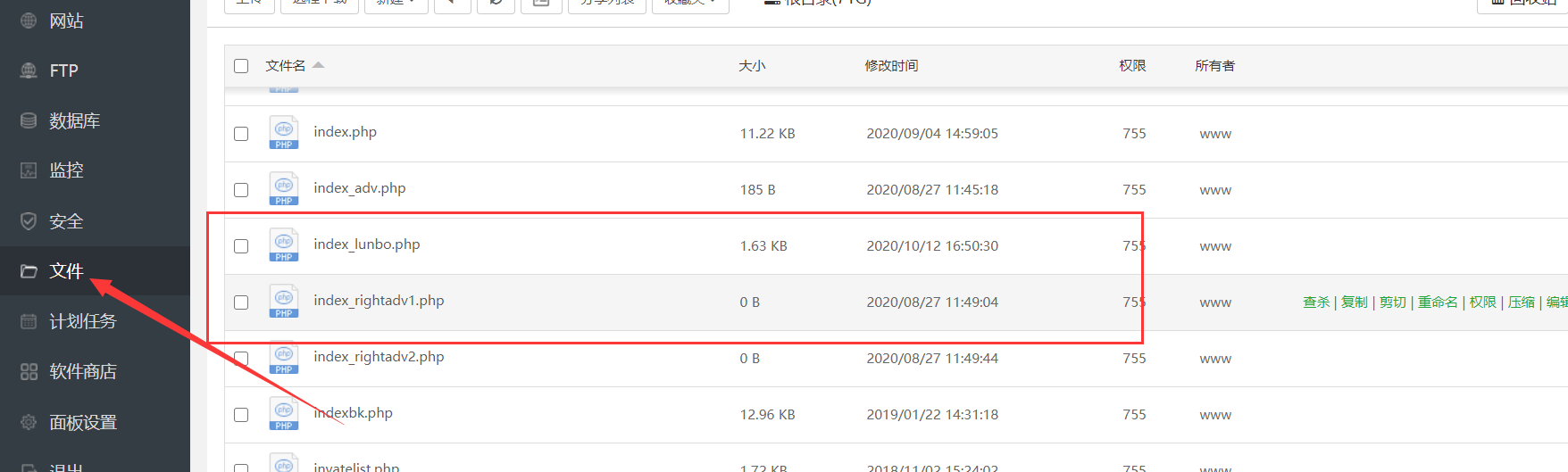Click the 监控 monitor icon

29,170
